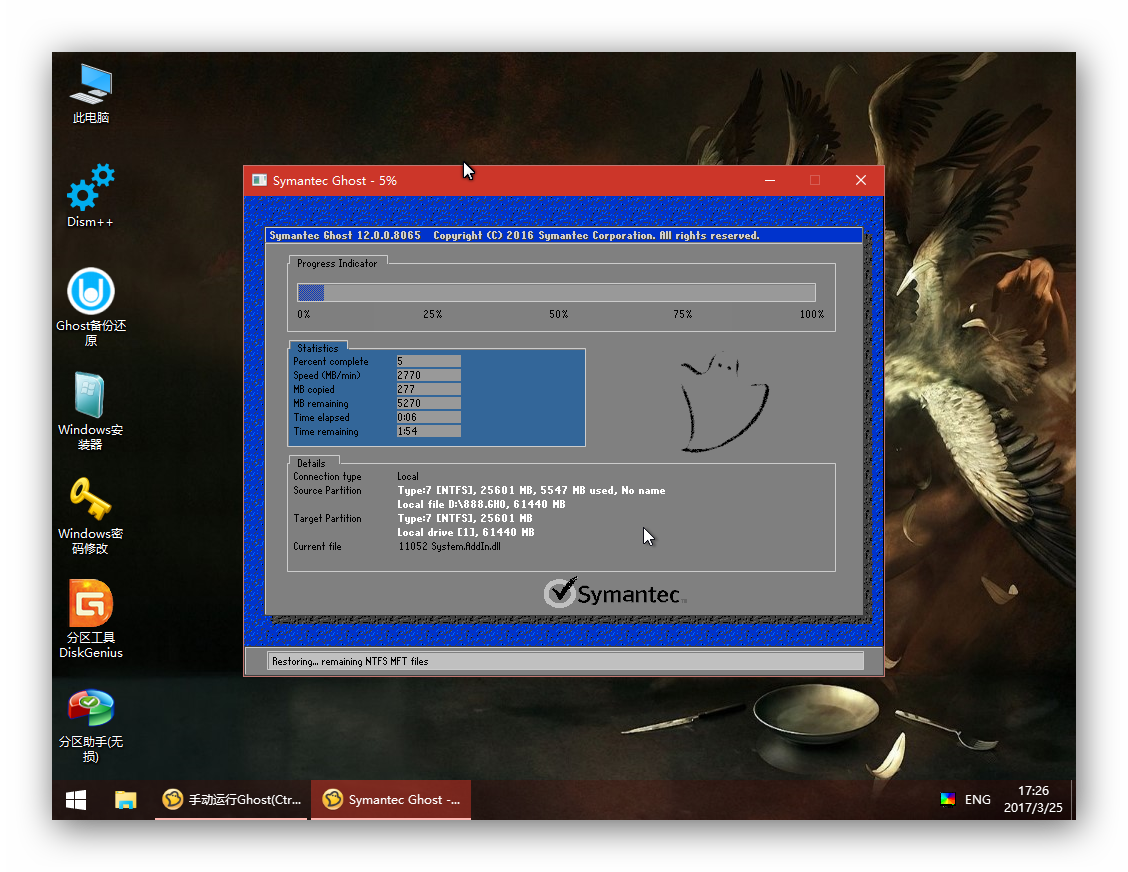Click the ghost mascot drawing
This screenshot has width=1128, height=872.
pos(724,403)
